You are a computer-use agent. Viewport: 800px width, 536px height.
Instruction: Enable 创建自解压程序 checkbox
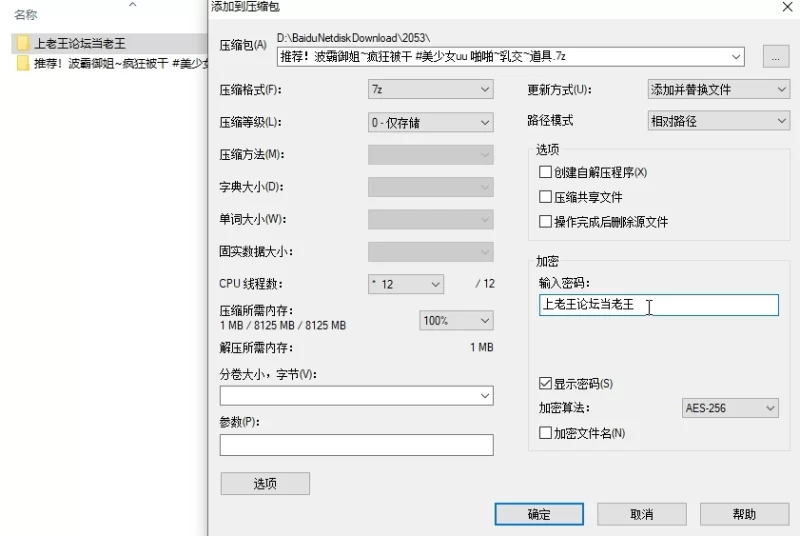[545, 172]
